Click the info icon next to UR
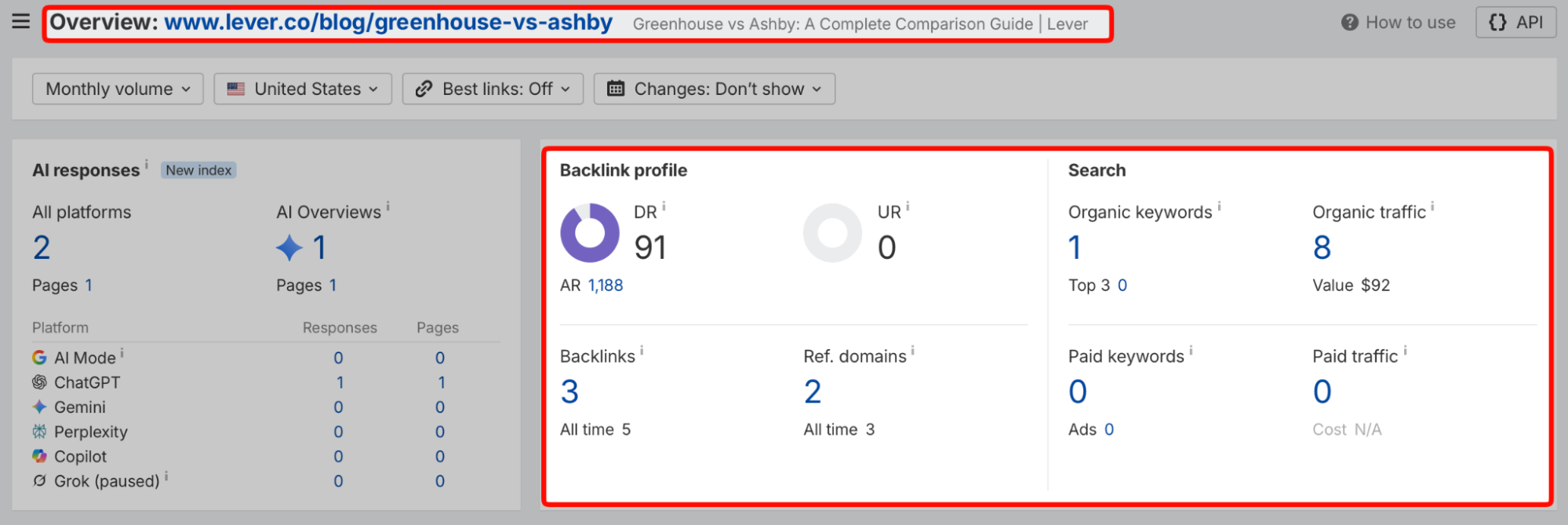The image size is (1568, 525). pyautogui.click(x=908, y=206)
